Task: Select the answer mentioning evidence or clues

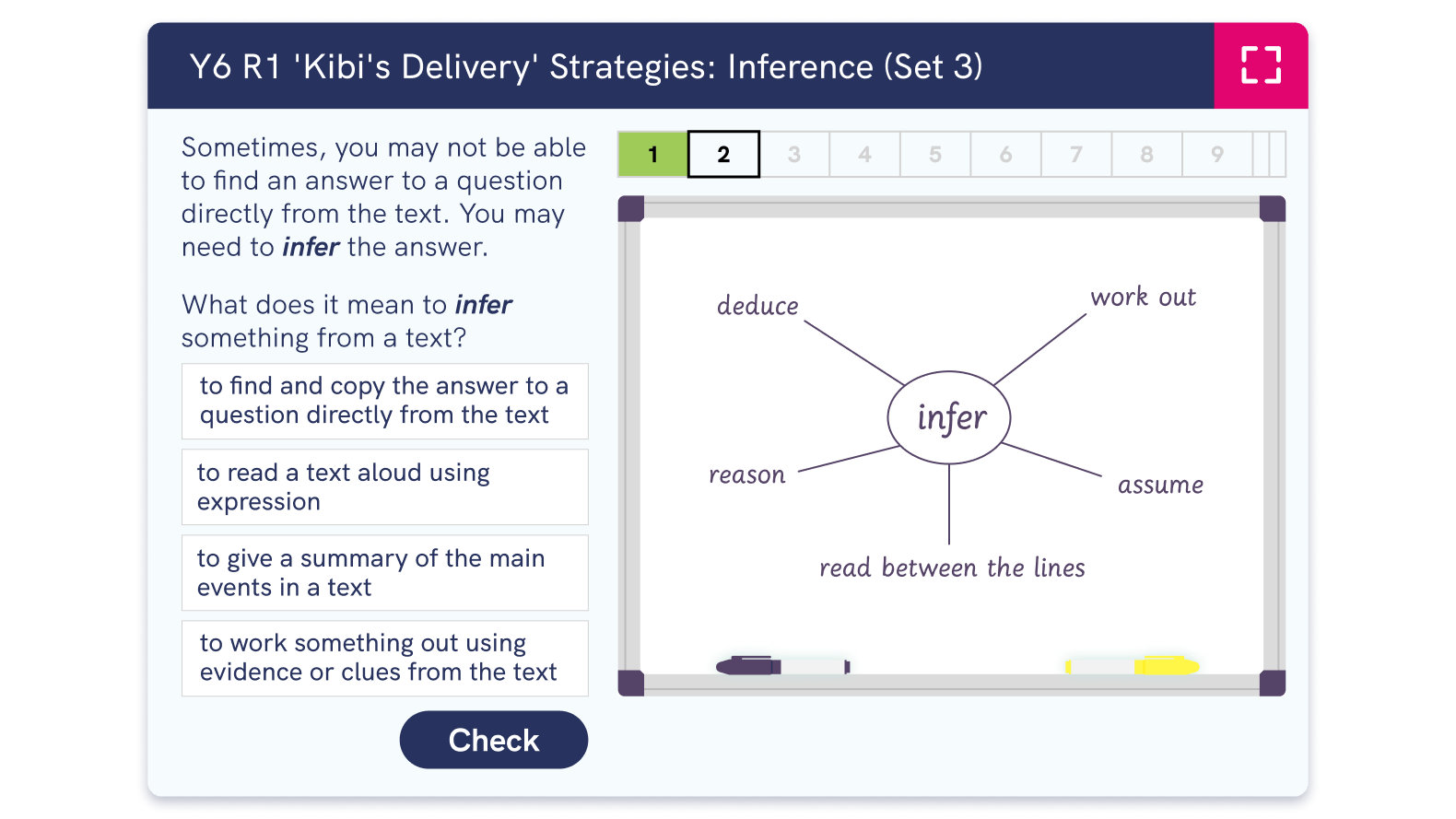Action: pos(384,657)
